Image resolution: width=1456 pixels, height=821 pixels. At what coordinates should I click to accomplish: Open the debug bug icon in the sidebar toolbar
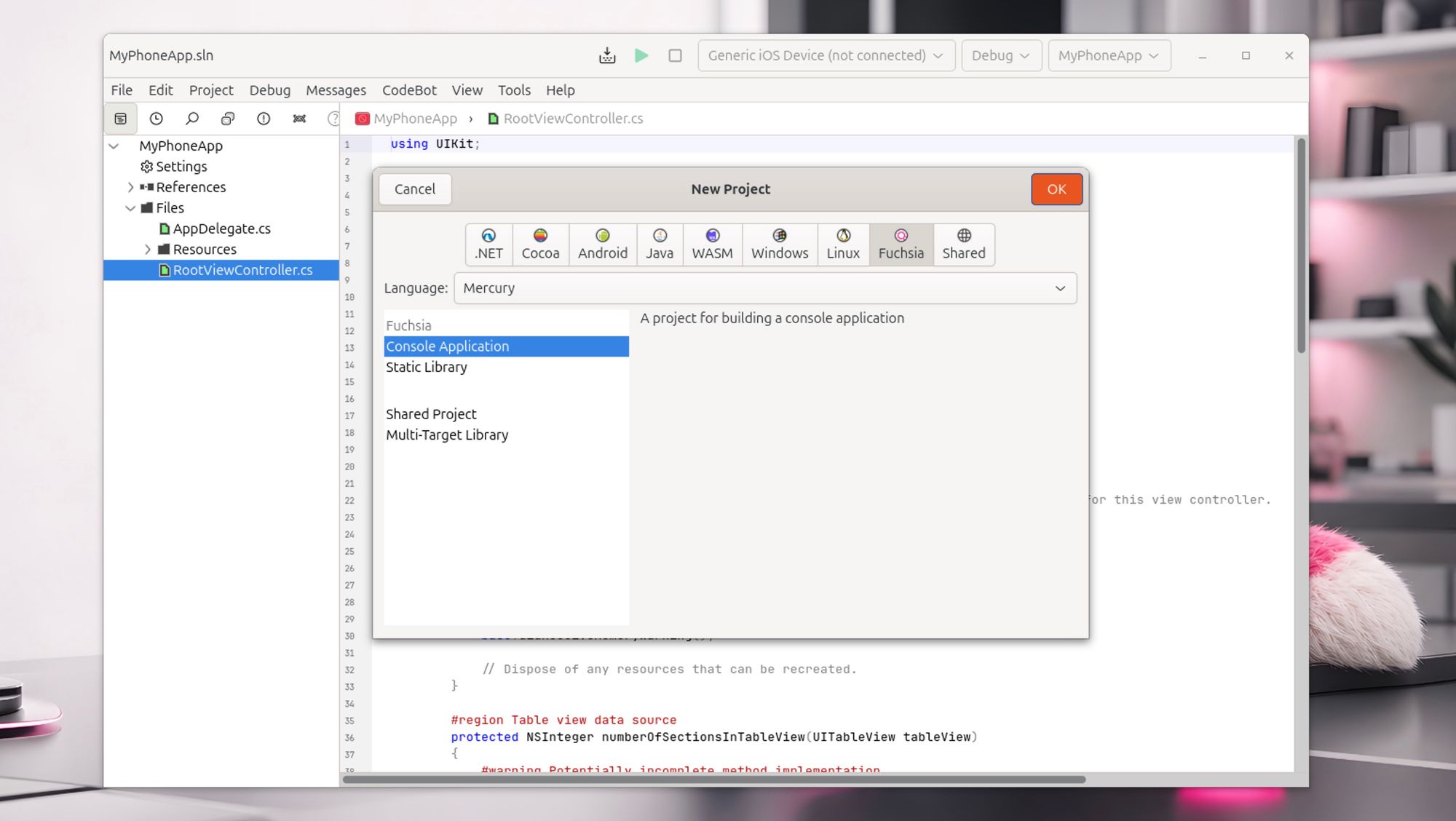pyautogui.click(x=299, y=119)
